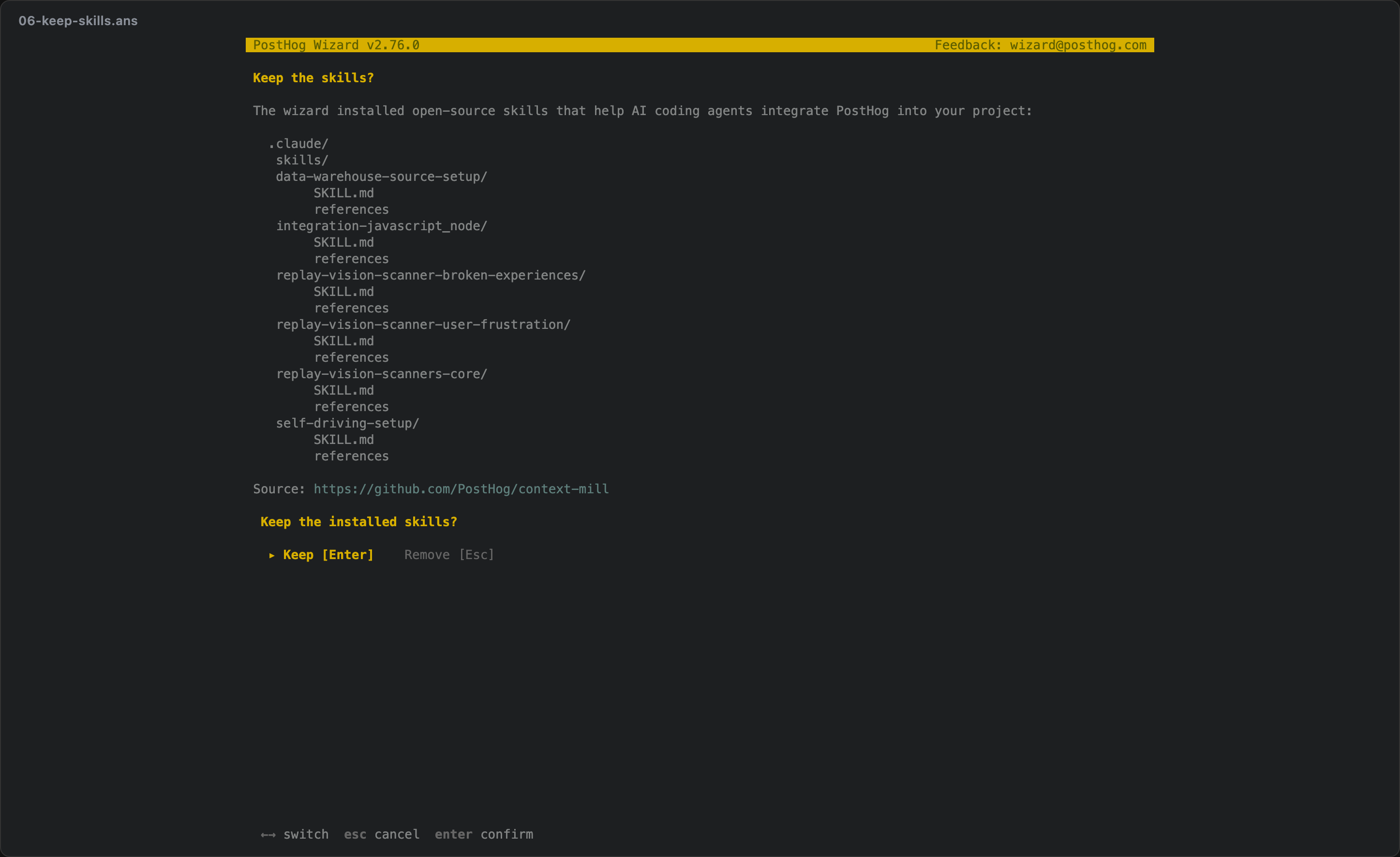Click references under replay-vision-scanner-user-frustration
This screenshot has height=857, width=1400.
pos(352,358)
